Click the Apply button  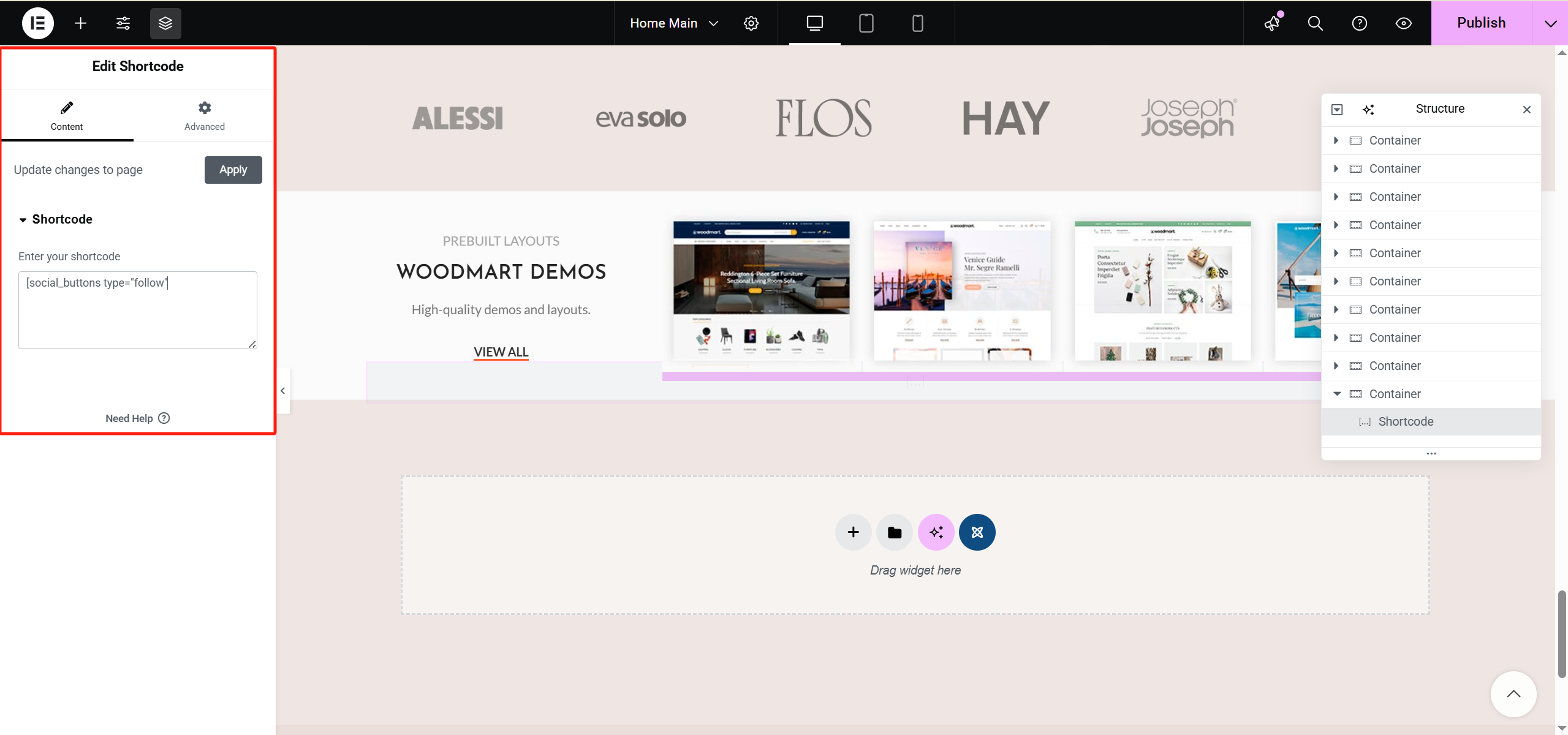(x=233, y=170)
